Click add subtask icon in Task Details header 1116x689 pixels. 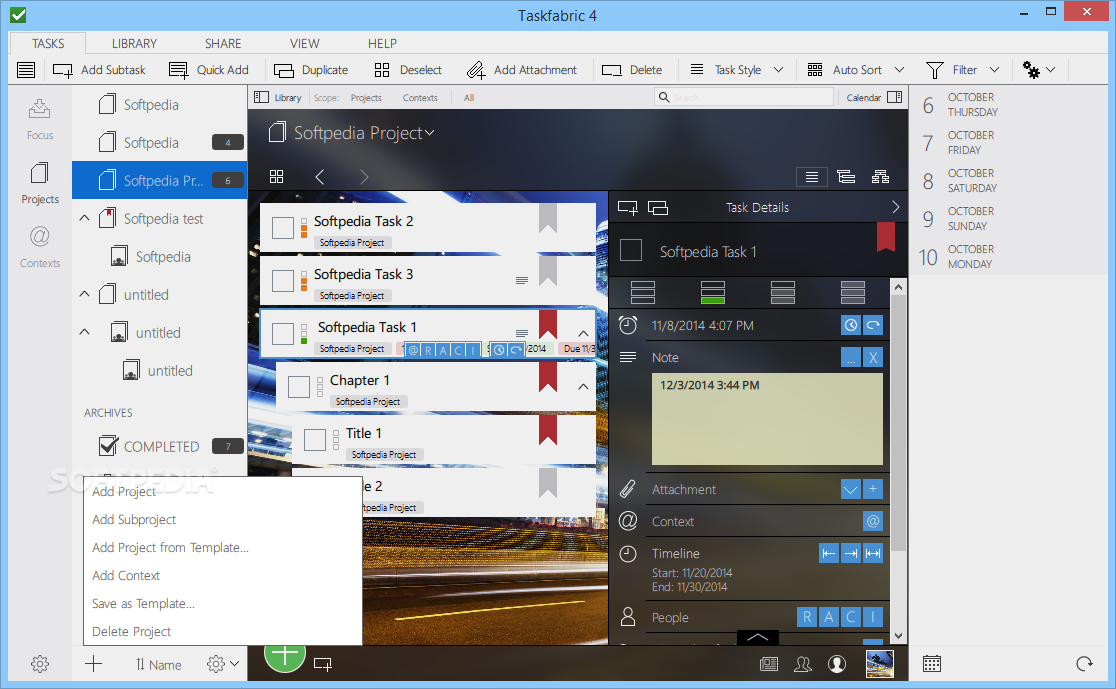tap(628, 208)
